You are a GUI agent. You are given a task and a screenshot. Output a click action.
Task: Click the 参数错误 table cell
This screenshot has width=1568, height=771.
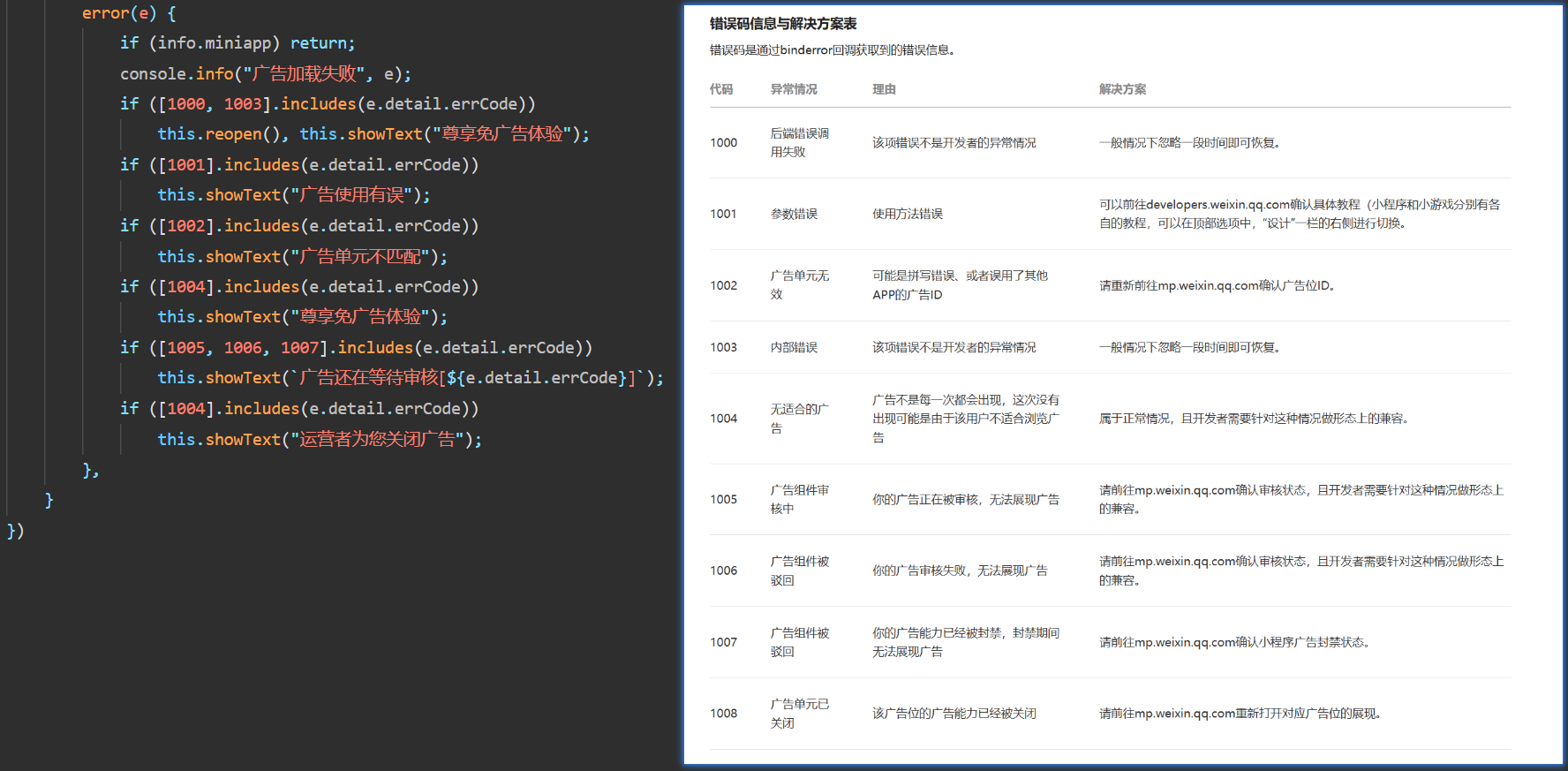(x=793, y=214)
